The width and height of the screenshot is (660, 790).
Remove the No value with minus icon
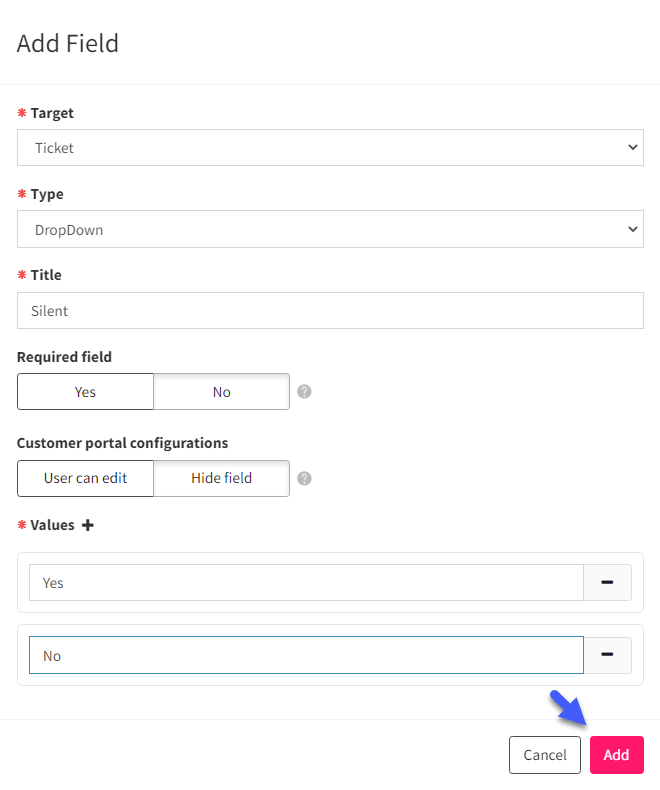[x=607, y=655]
